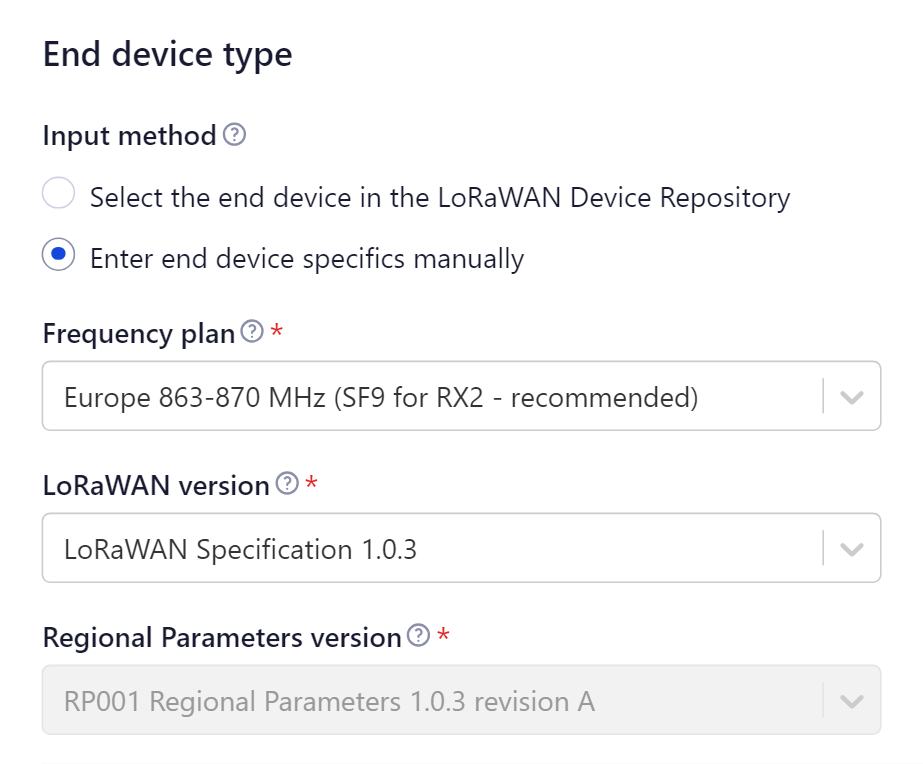Click the Frequency plan chevron arrow
923x764 pixels.
tap(851, 396)
